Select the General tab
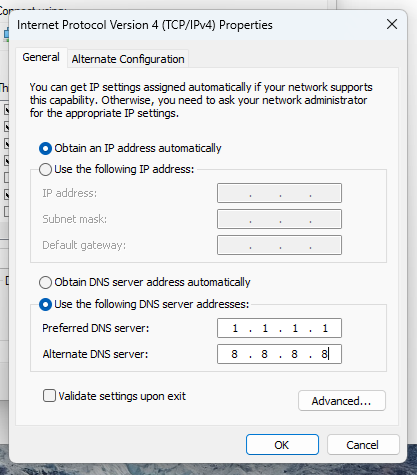 41,57
